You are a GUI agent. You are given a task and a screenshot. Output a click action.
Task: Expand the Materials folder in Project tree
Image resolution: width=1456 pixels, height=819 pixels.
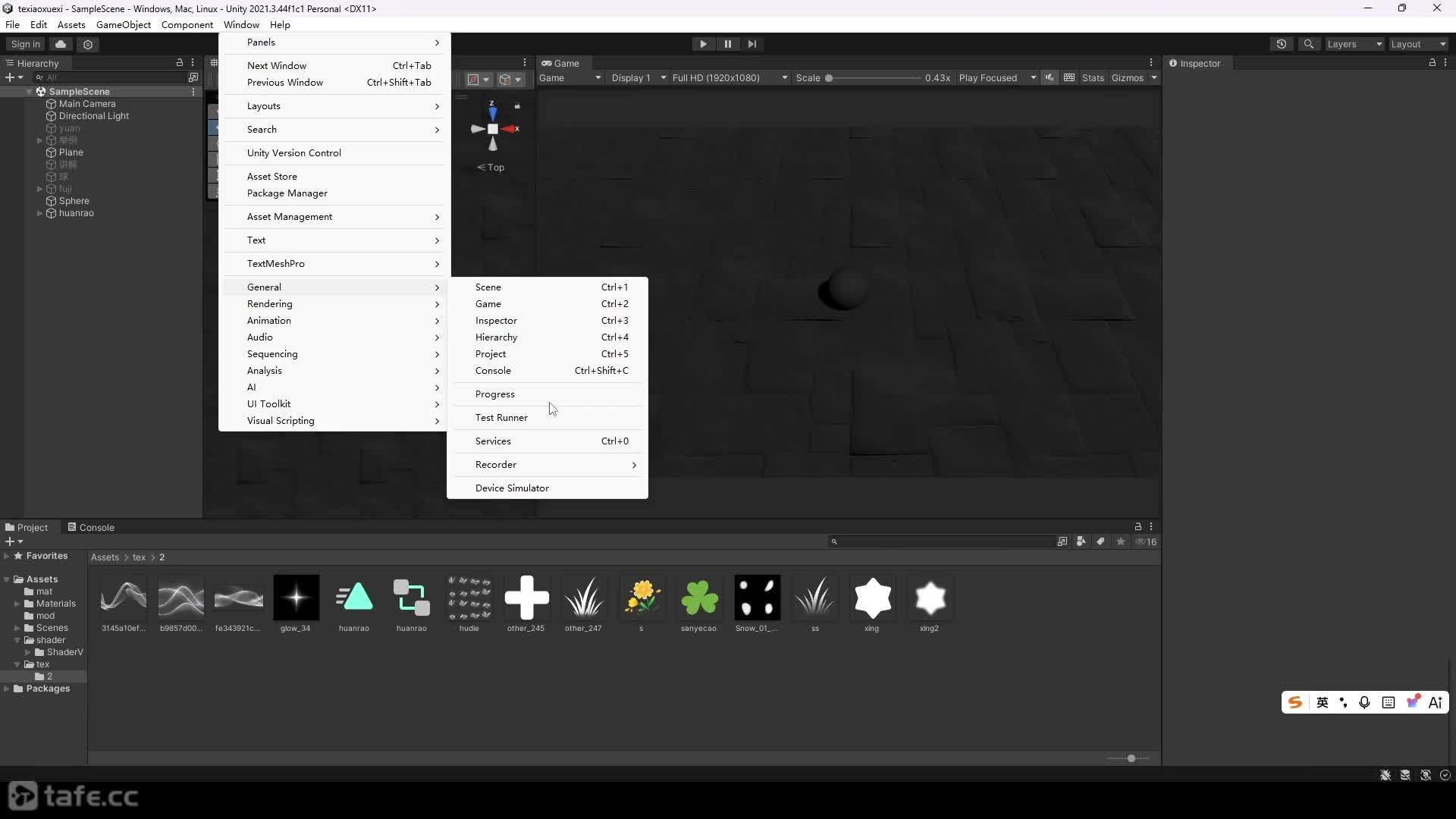click(x=17, y=604)
